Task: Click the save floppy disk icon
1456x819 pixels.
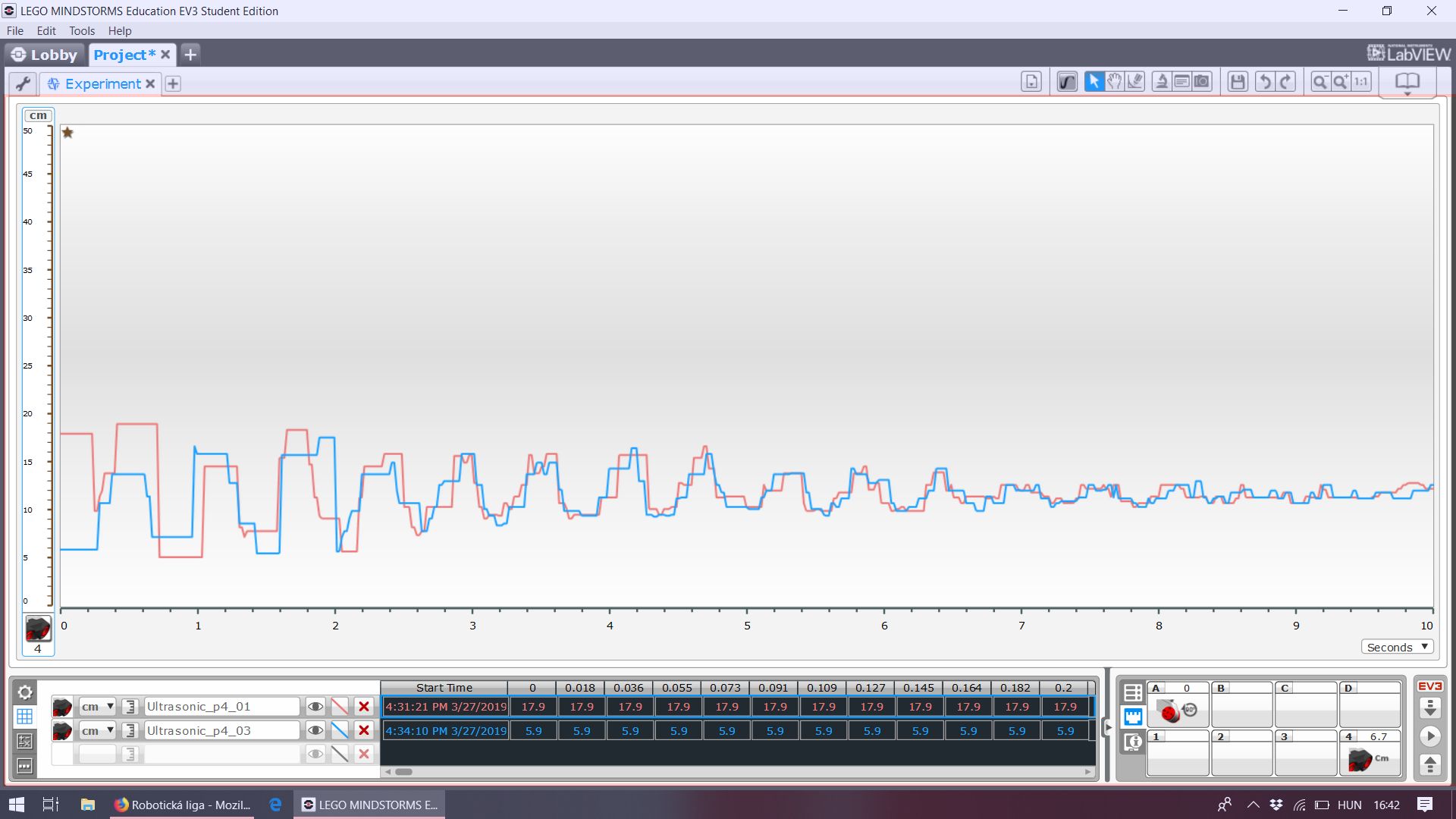Action: pos(1238,82)
